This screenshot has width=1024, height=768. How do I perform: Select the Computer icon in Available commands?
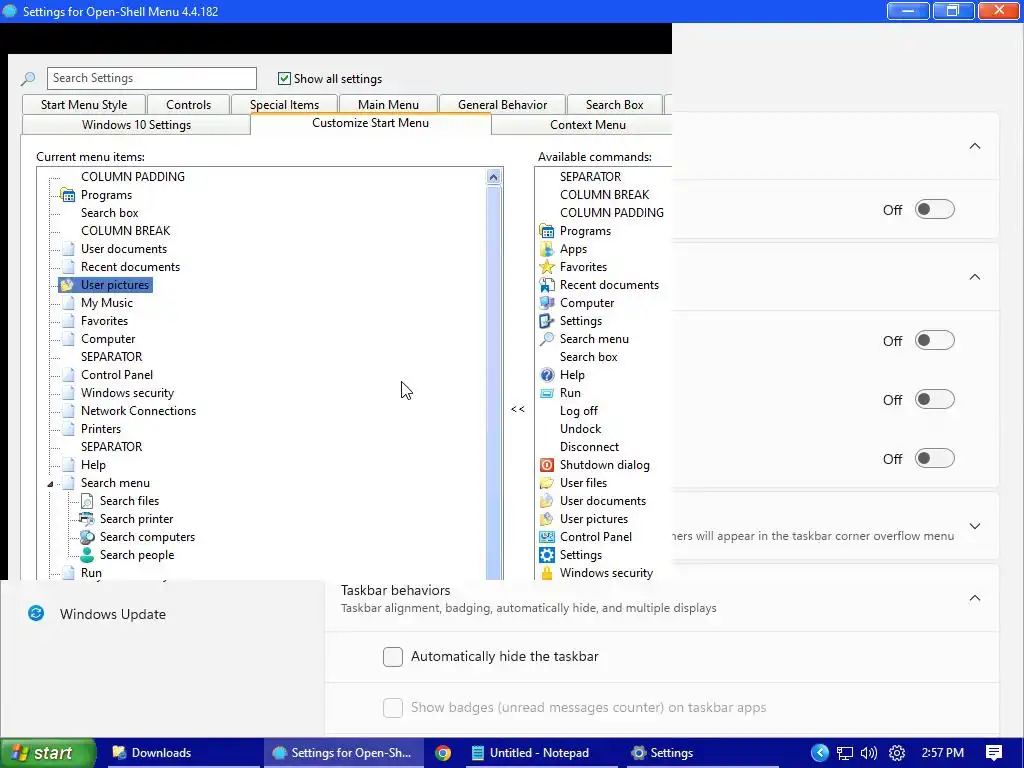click(x=547, y=303)
